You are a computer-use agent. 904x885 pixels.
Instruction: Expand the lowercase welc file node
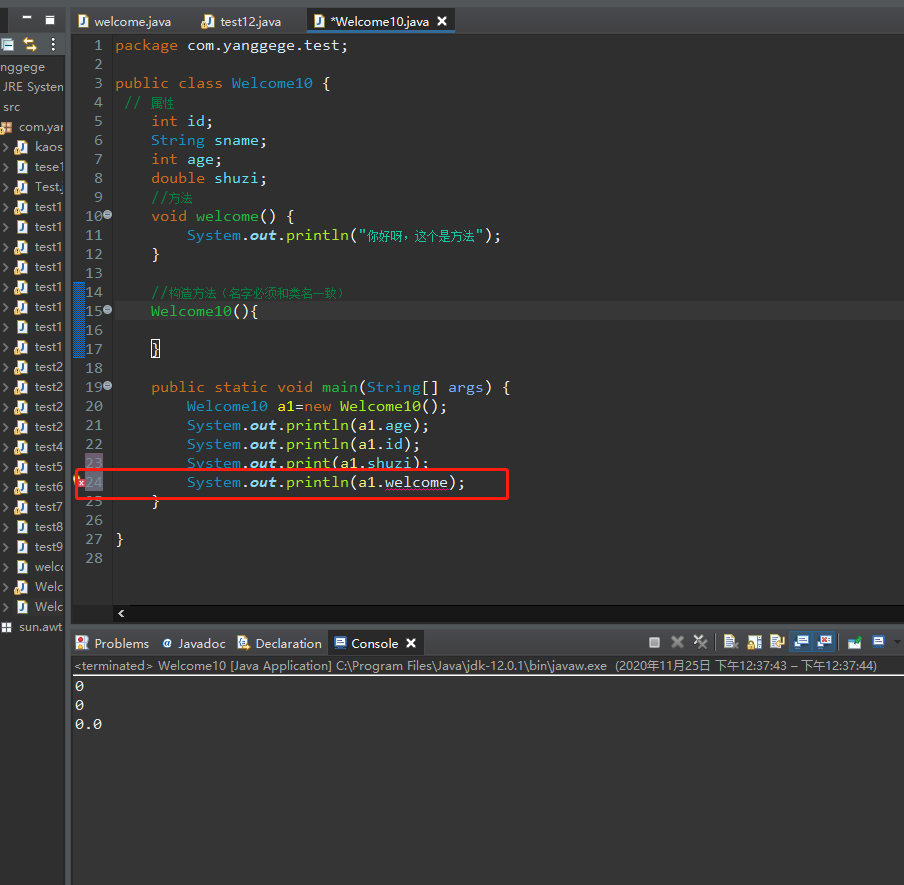[6, 567]
